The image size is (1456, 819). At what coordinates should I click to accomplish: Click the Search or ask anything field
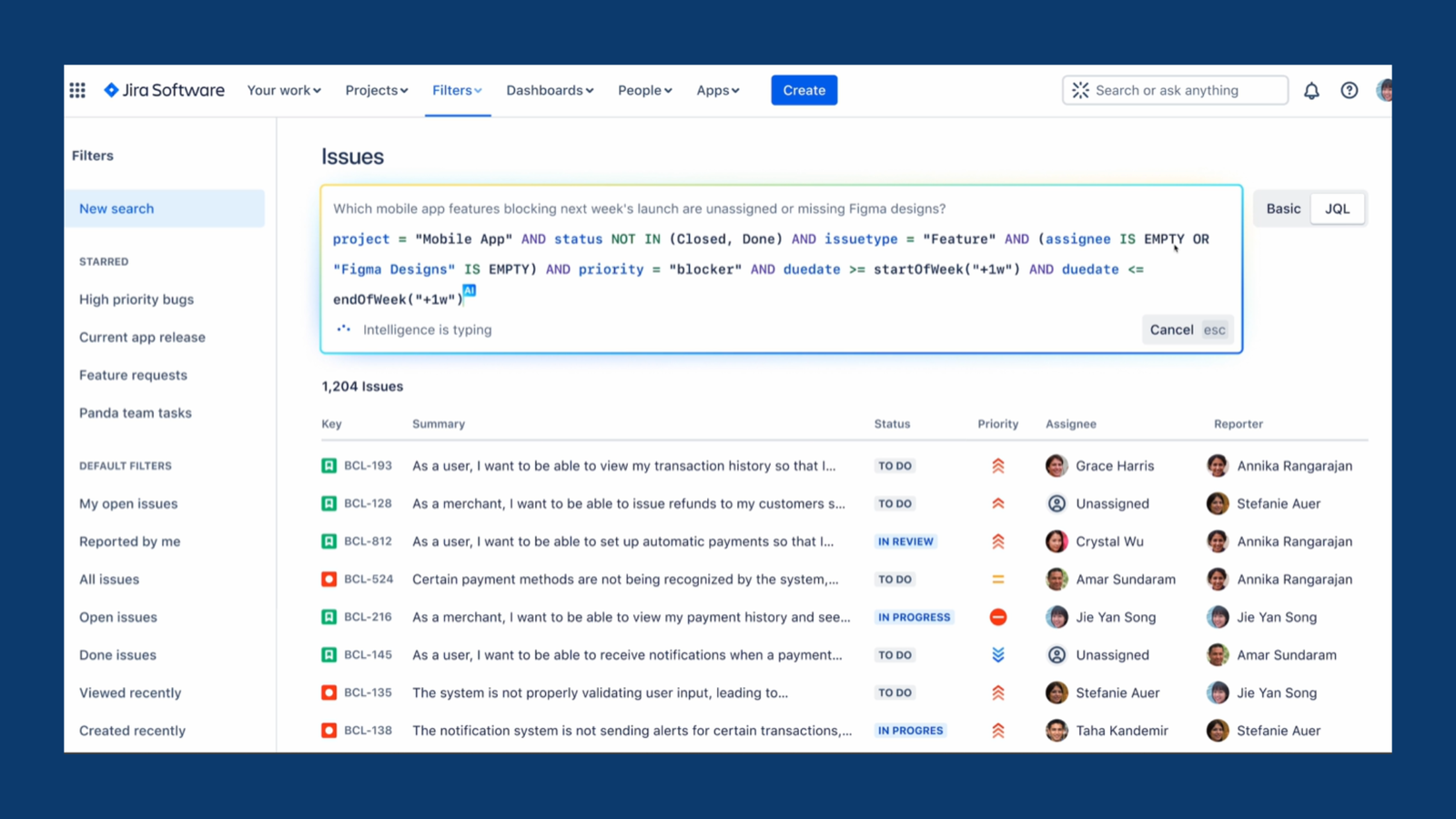pyautogui.click(x=1175, y=90)
